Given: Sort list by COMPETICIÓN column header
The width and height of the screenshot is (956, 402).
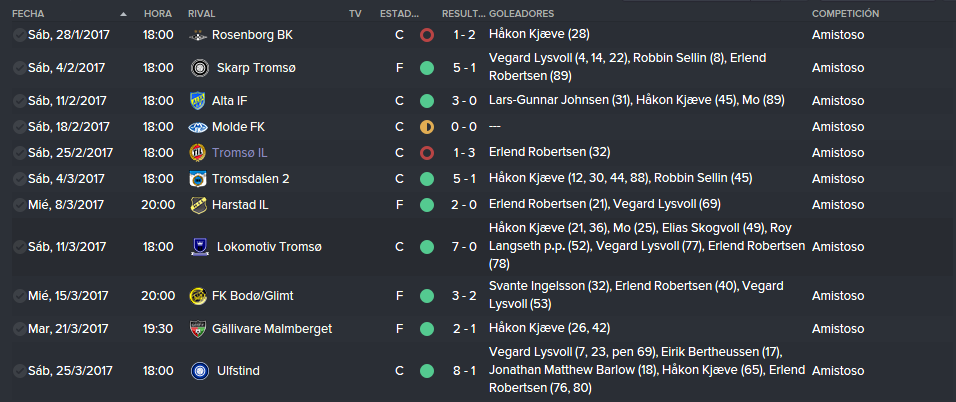Looking at the screenshot, I should pos(845,13).
